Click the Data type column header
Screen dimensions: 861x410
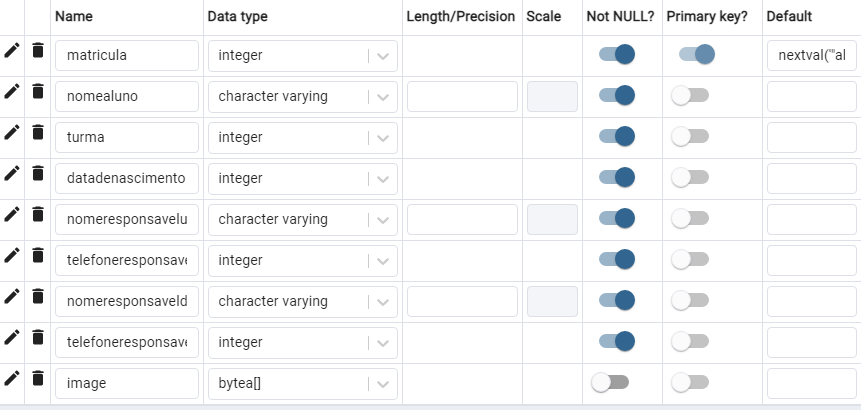tap(237, 16)
